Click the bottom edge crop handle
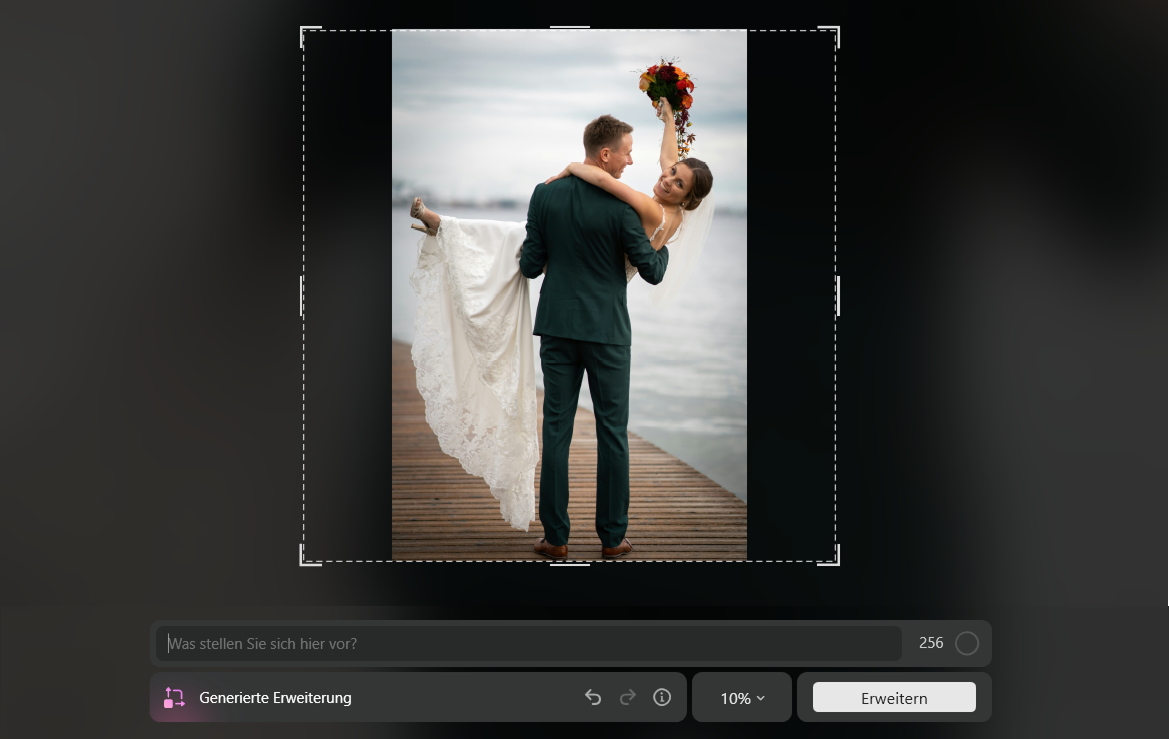1169x739 pixels. [x=570, y=564]
